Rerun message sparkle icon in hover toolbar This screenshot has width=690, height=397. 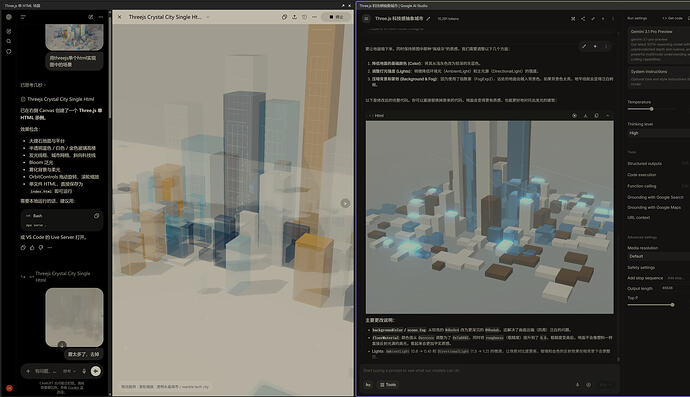click(595, 46)
